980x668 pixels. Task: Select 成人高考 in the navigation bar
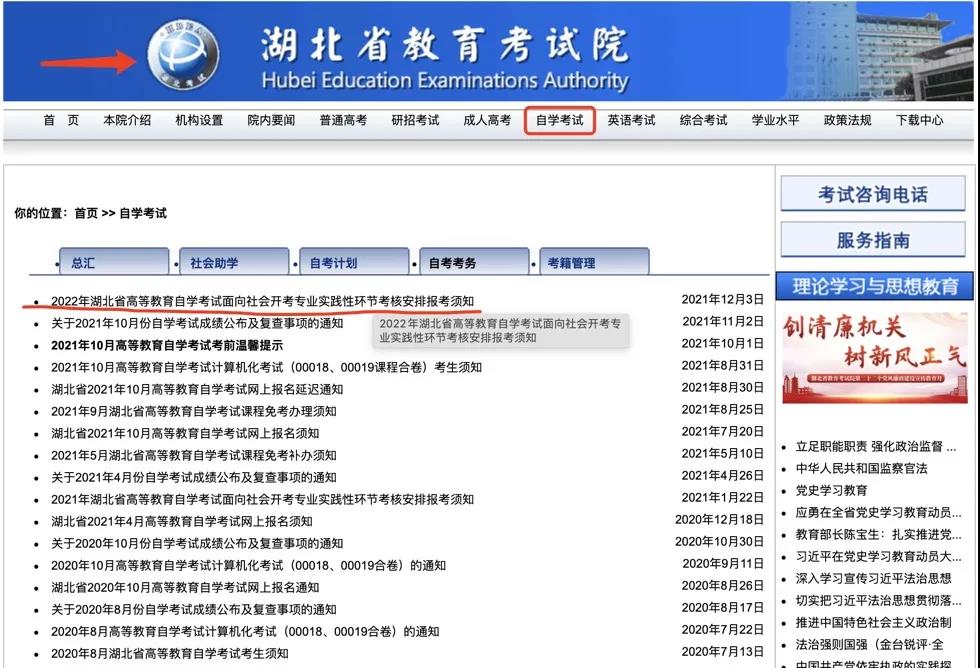coord(487,120)
